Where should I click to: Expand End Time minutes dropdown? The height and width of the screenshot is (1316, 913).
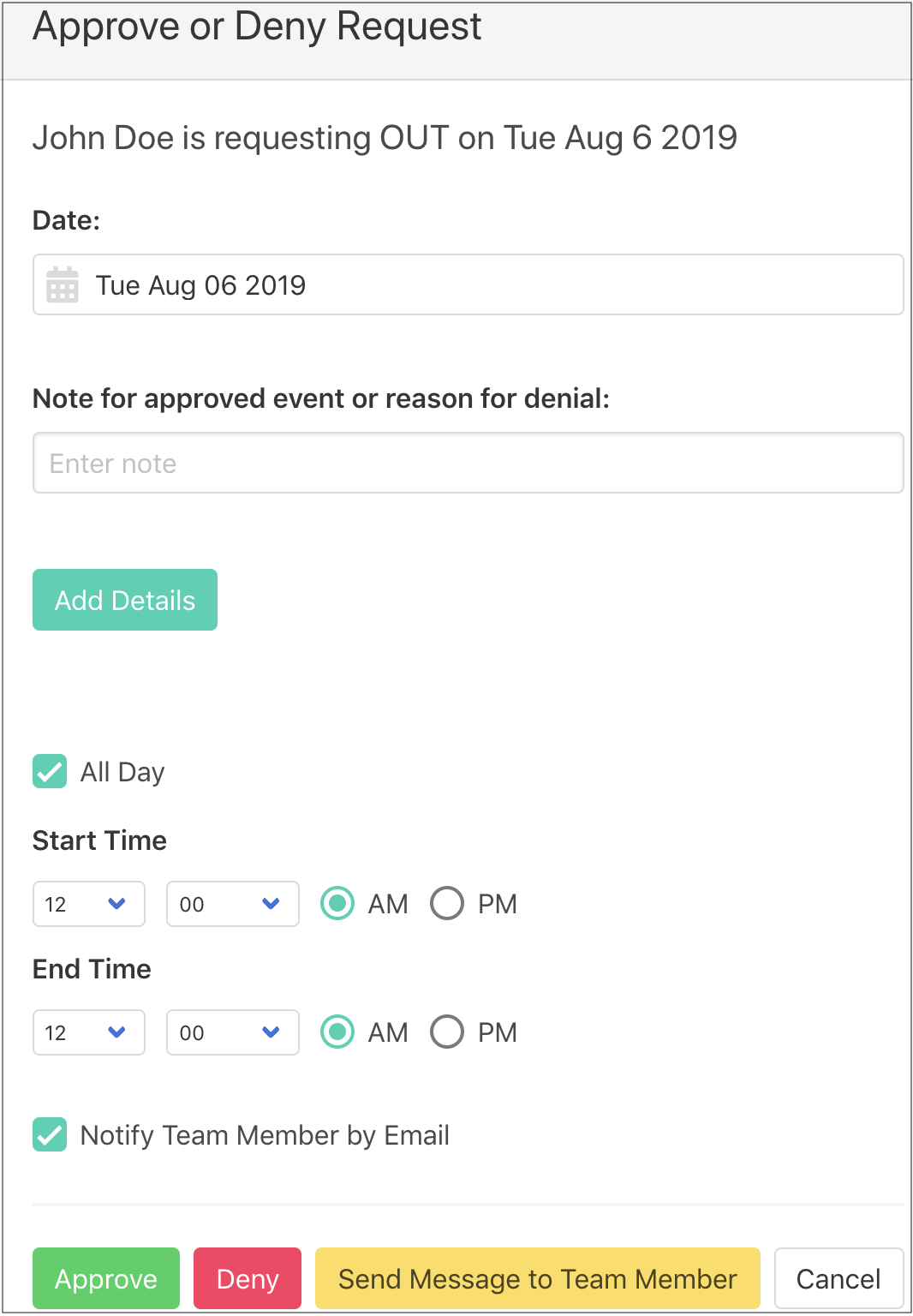pyautogui.click(x=232, y=1032)
